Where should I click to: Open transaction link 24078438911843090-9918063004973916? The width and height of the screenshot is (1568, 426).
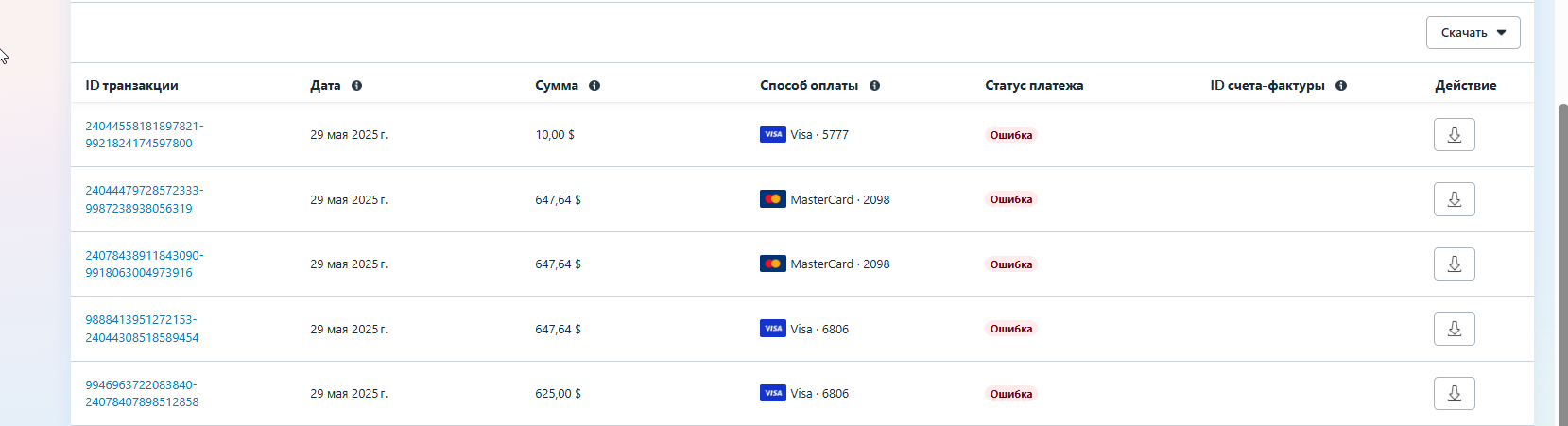pyautogui.click(x=144, y=264)
